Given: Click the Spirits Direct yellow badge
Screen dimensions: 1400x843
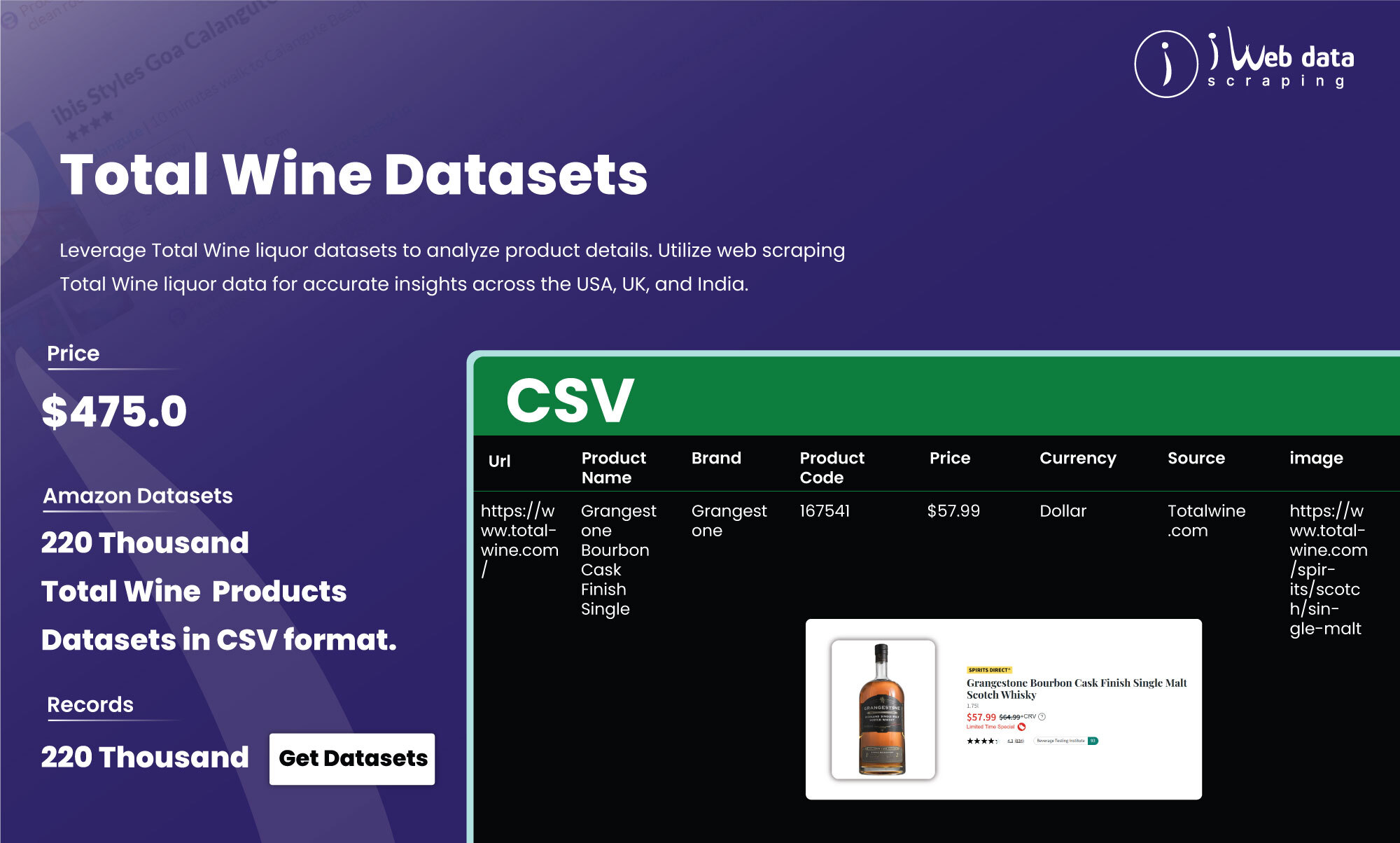Looking at the screenshot, I should tap(989, 670).
